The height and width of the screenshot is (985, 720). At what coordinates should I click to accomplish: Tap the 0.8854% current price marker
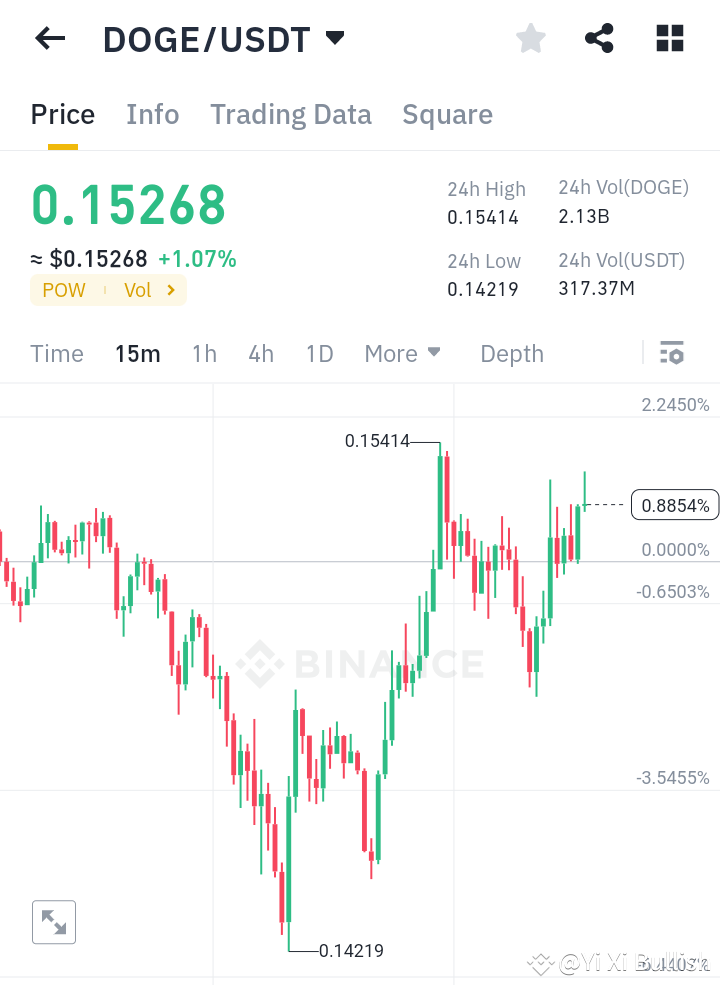pos(675,505)
